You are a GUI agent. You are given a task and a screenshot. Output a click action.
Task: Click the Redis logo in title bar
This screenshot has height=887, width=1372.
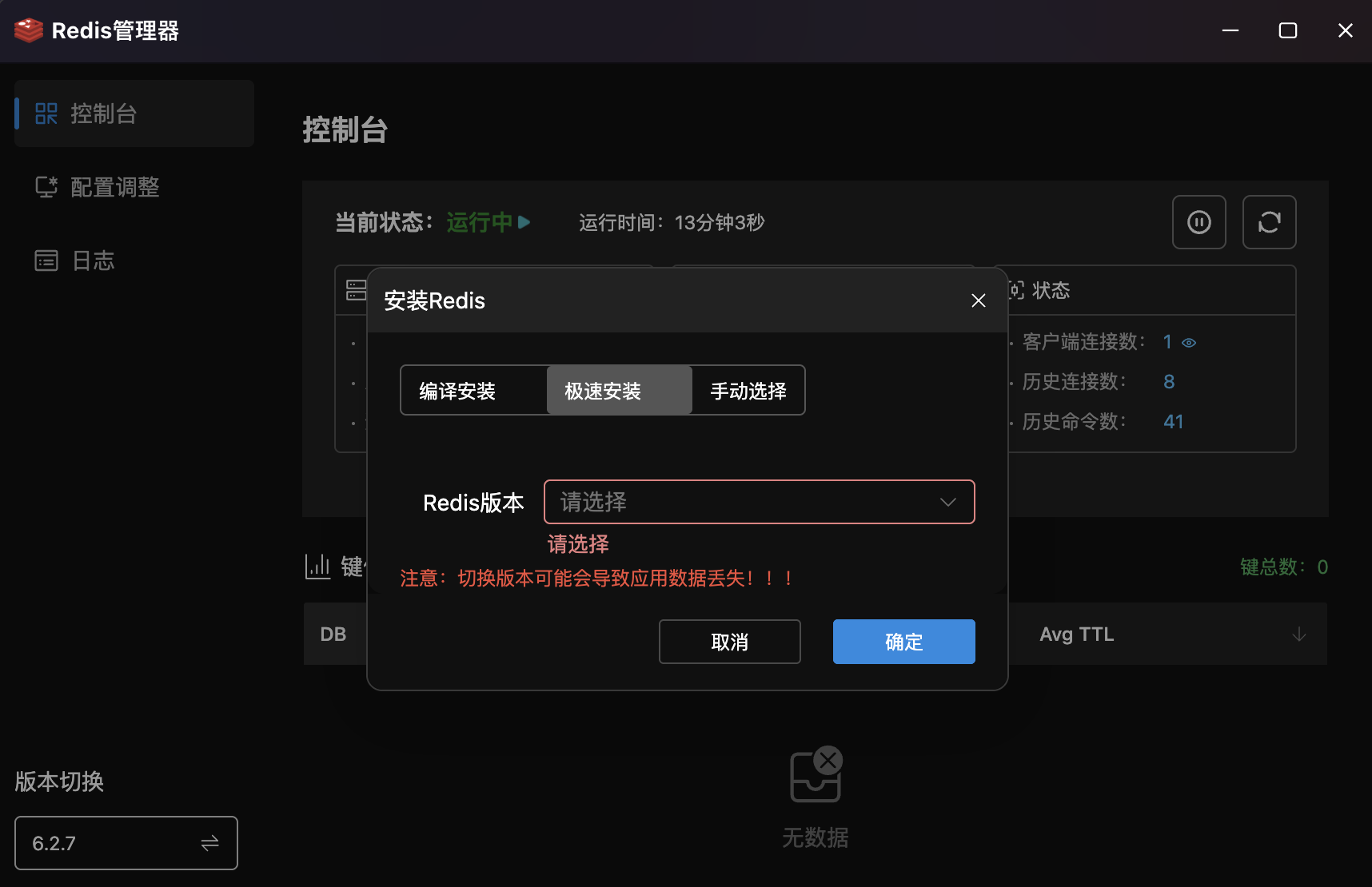pos(29,30)
